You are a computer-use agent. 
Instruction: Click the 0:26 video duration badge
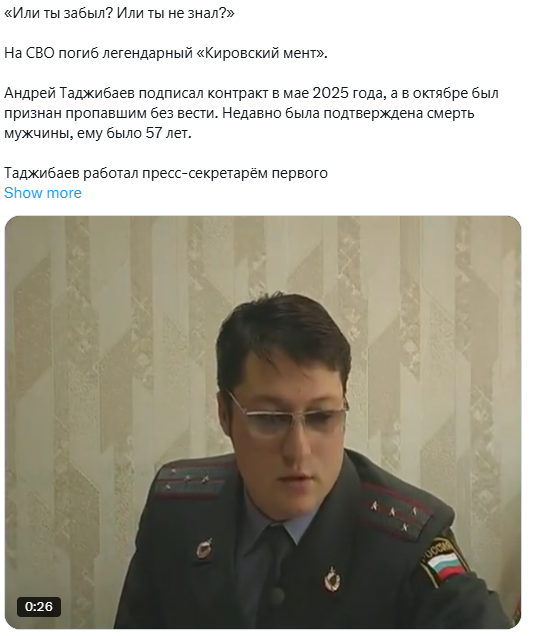tap(39, 606)
